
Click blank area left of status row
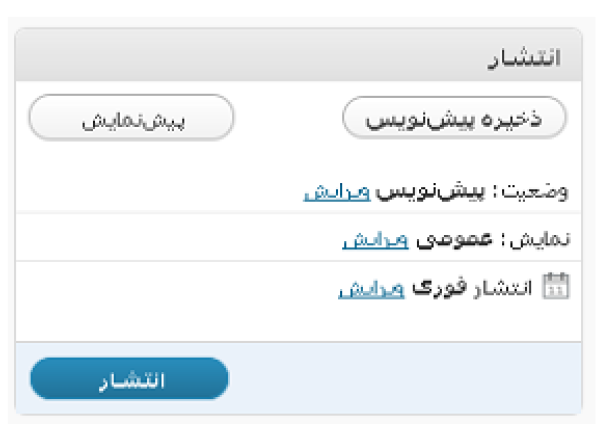157,191
